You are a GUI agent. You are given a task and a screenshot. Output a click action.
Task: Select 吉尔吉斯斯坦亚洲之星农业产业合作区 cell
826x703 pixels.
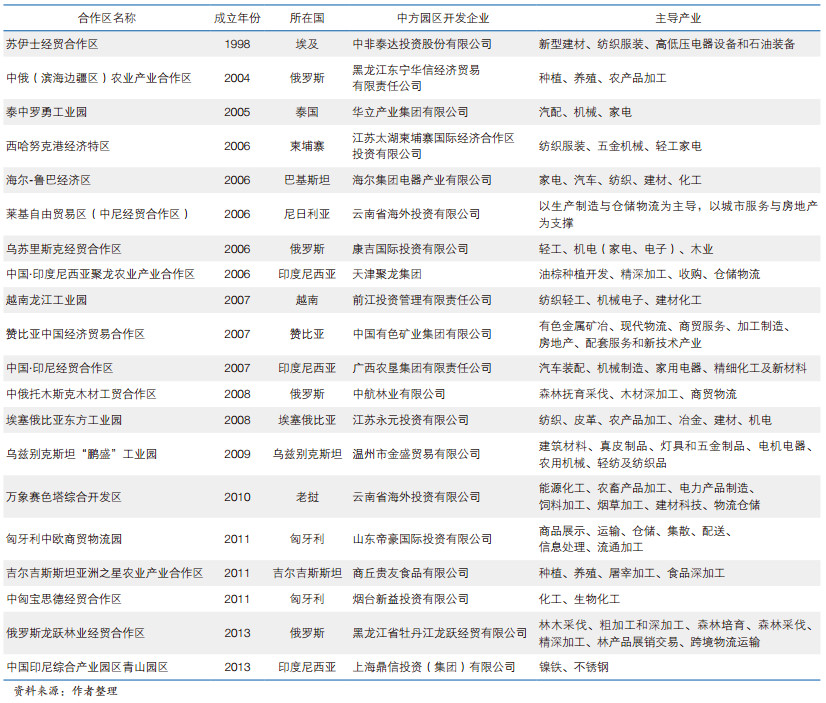point(104,573)
